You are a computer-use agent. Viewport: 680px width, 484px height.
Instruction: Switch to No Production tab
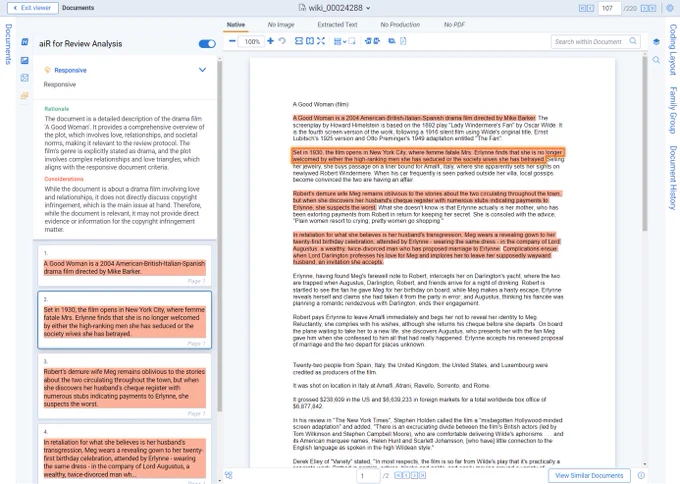coord(400,25)
